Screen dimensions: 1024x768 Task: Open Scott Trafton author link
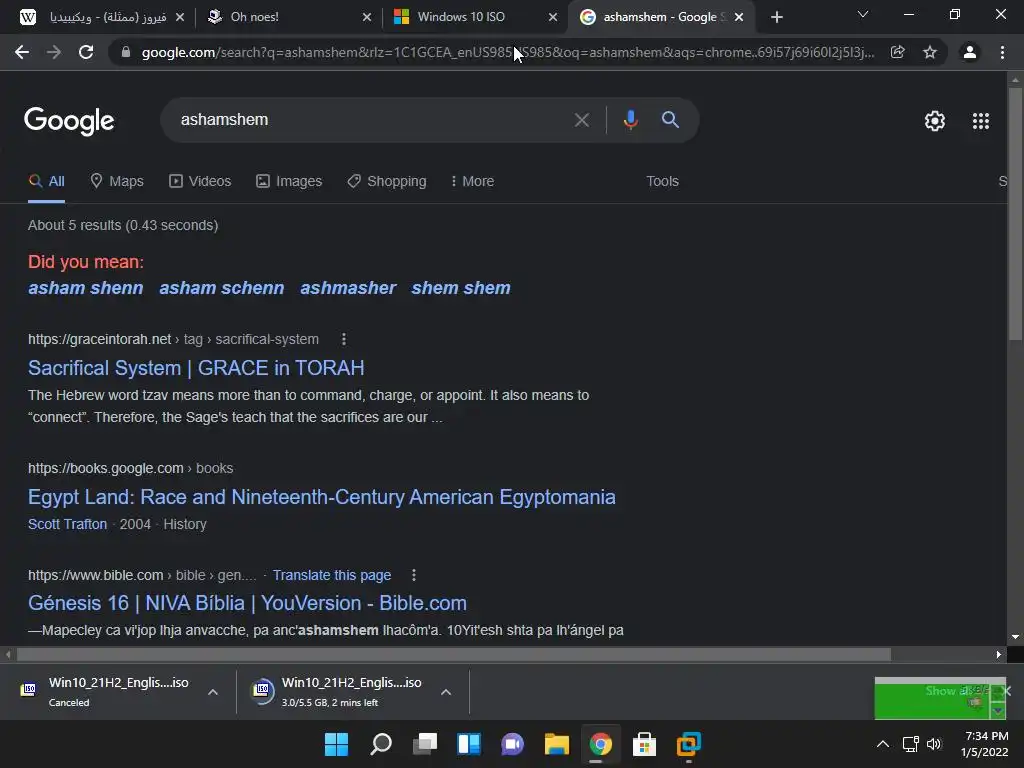pos(67,524)
